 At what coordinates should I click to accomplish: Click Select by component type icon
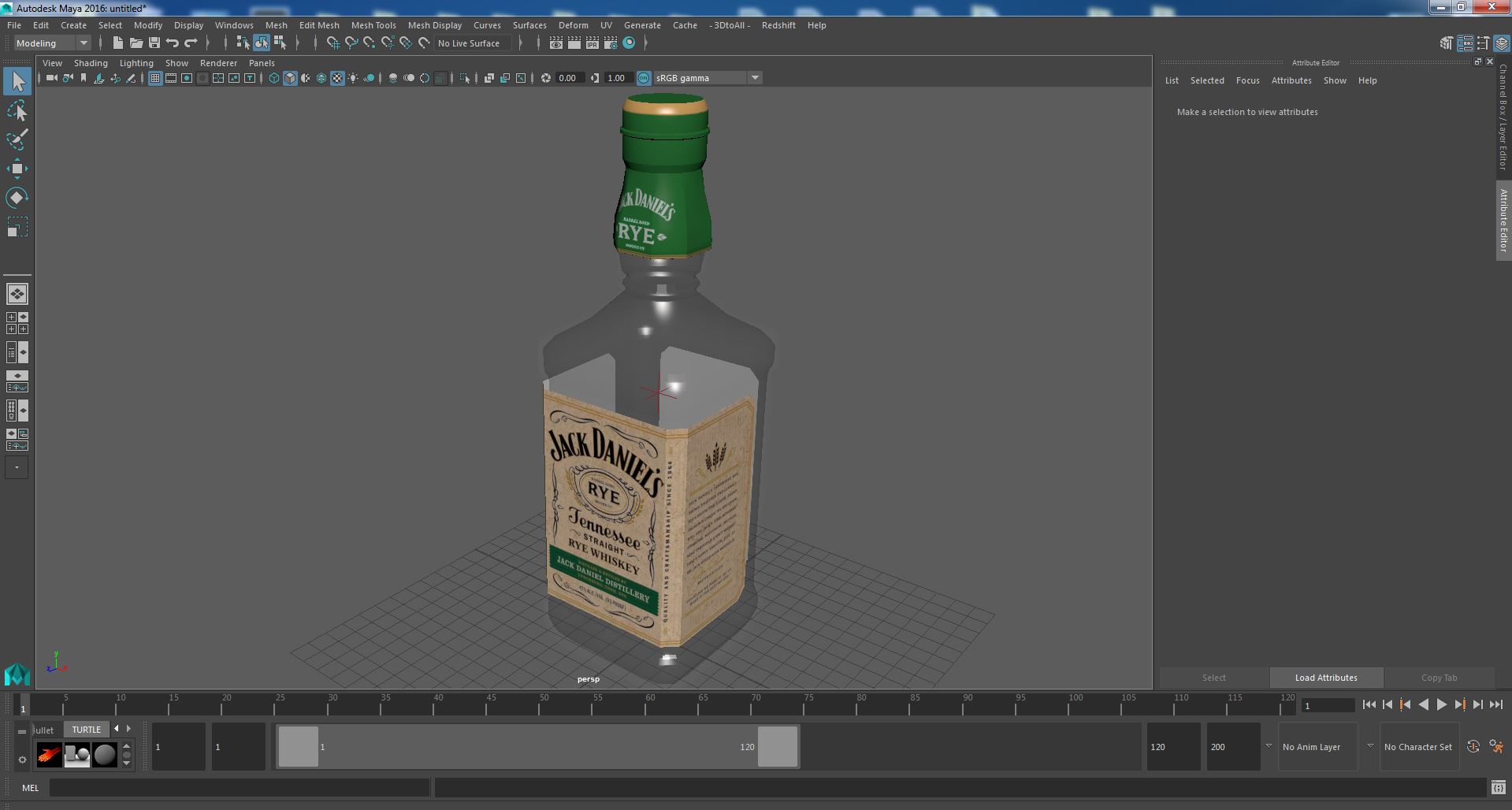coord(280,43)
